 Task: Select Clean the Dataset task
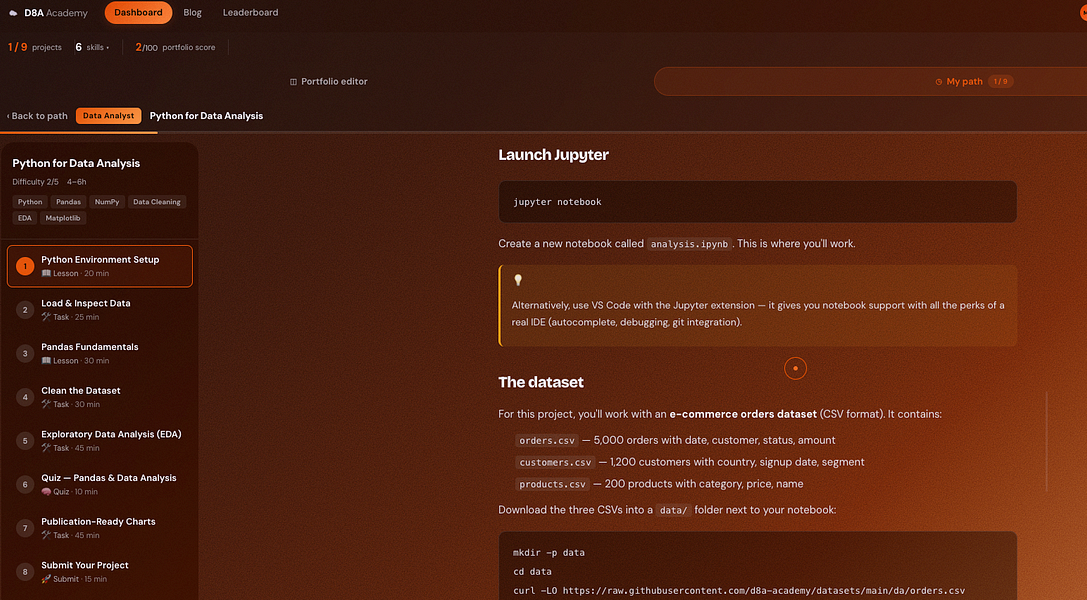(100, 397)
